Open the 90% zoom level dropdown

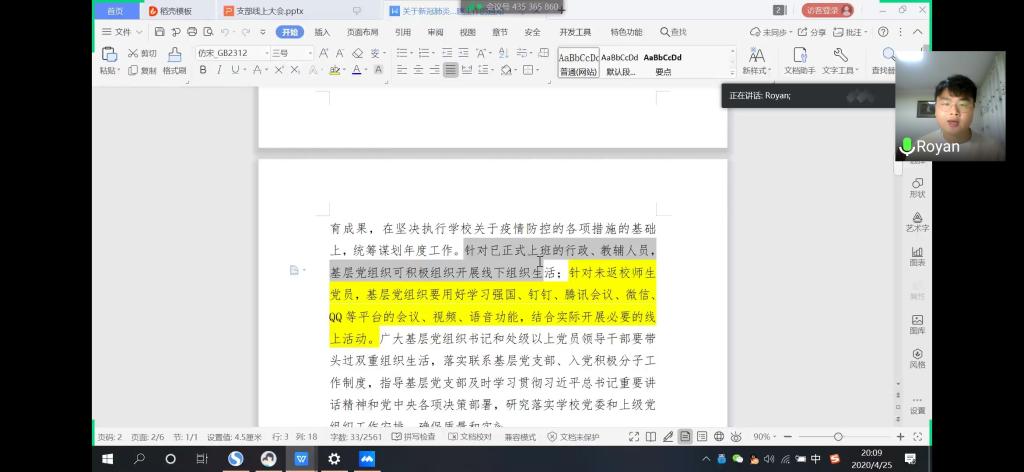765,437
